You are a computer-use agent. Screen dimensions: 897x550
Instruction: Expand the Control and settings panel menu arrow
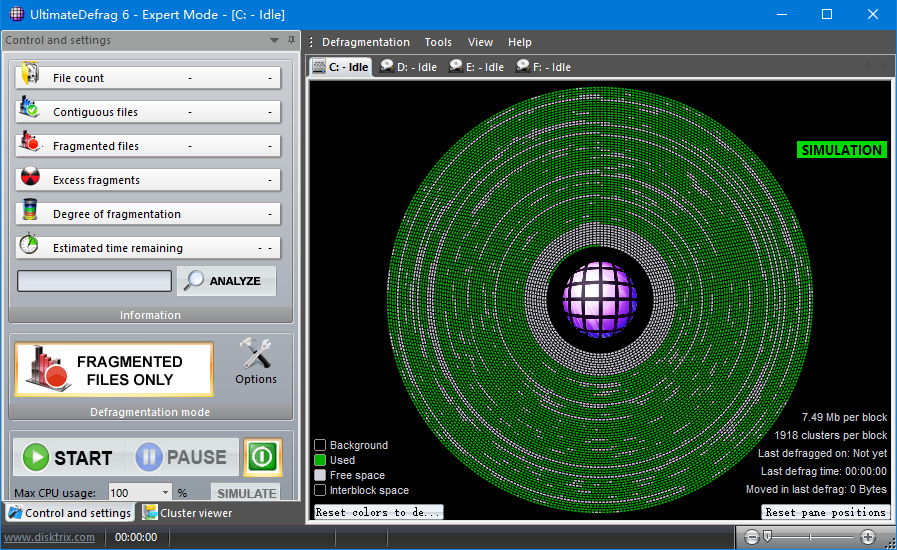[275, 41]
